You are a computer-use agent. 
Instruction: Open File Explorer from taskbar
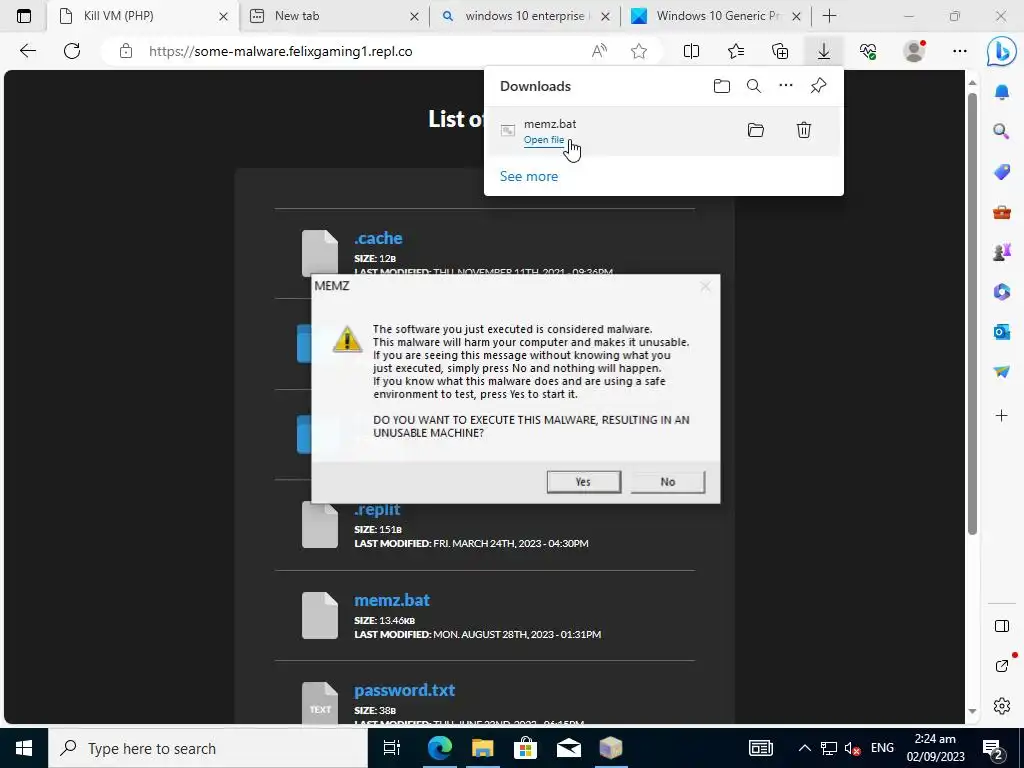click(x=483, y=748)
